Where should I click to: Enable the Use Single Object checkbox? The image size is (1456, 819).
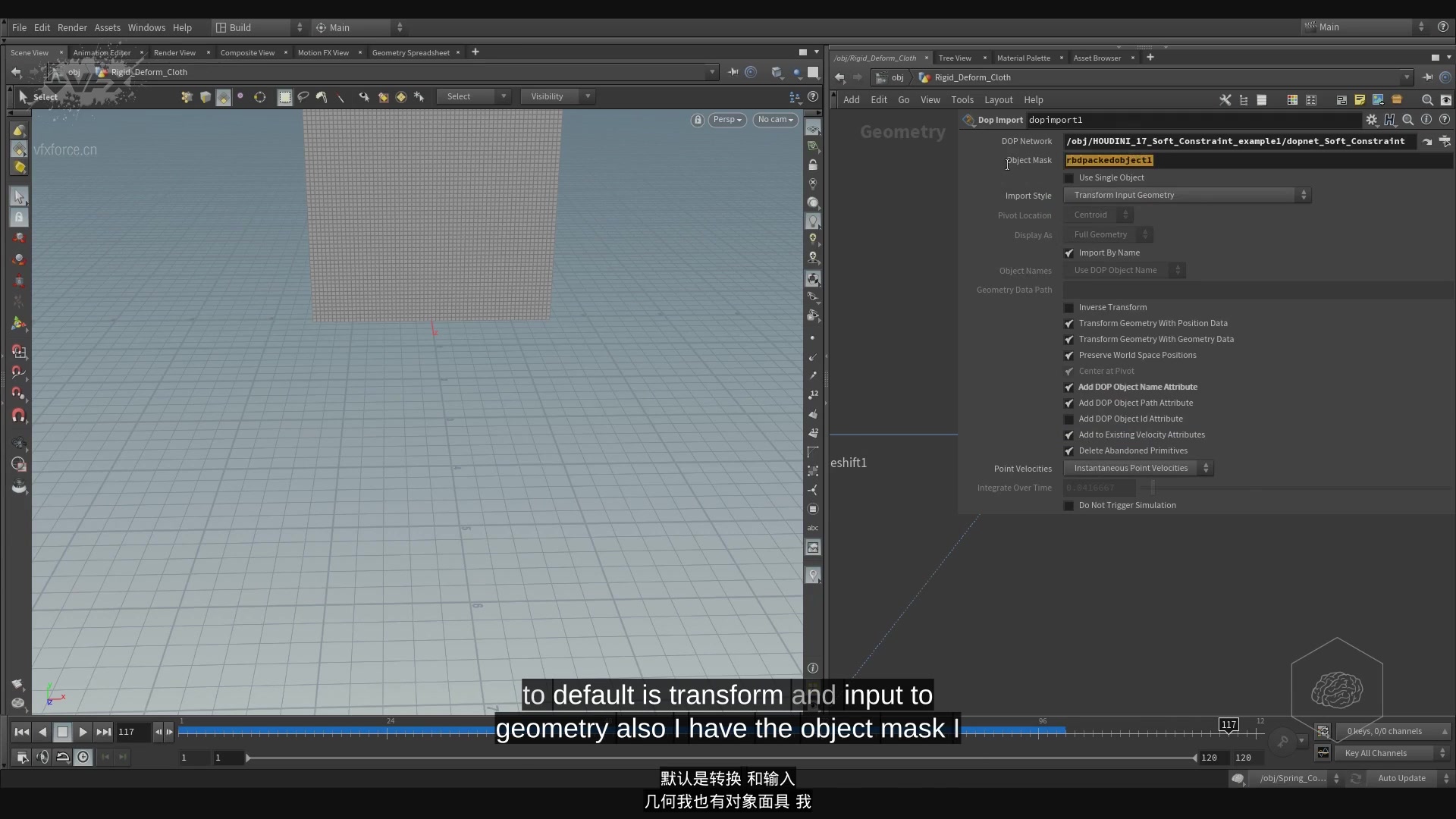[x=1069, y=177]
